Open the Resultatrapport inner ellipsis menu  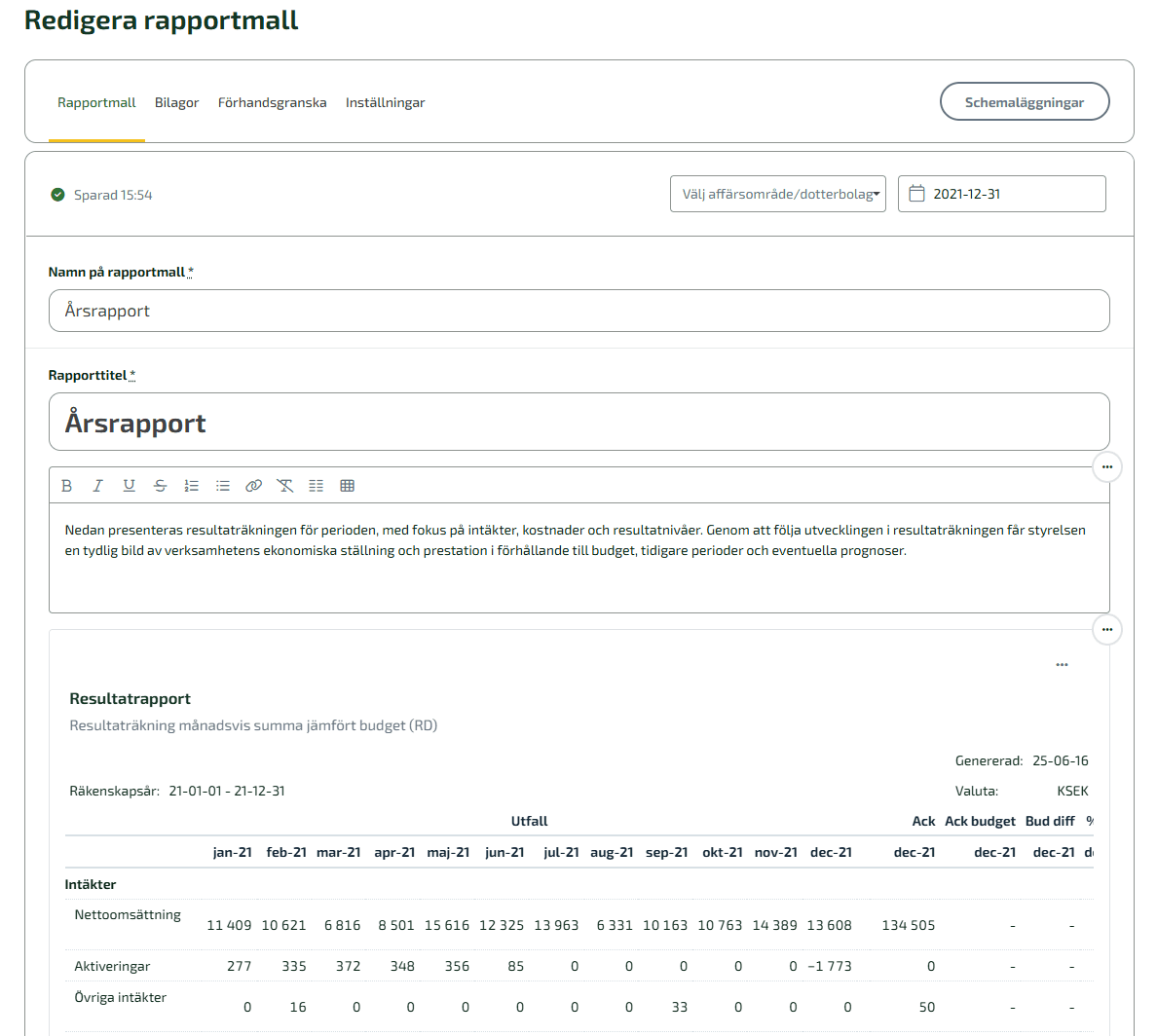pyautogui.click(x=1062, y=665)
